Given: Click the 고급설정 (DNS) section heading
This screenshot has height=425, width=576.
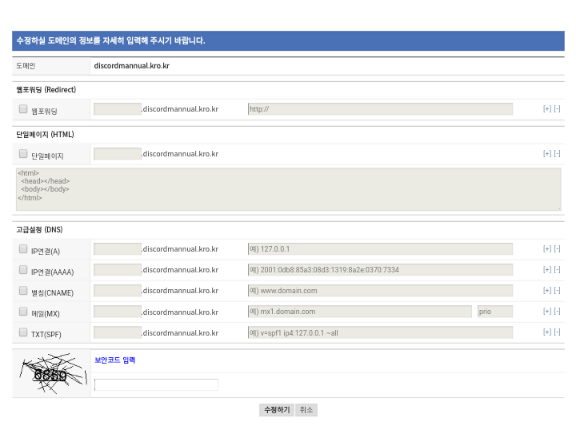Looking at the screenshot, I should pos(39,230).
